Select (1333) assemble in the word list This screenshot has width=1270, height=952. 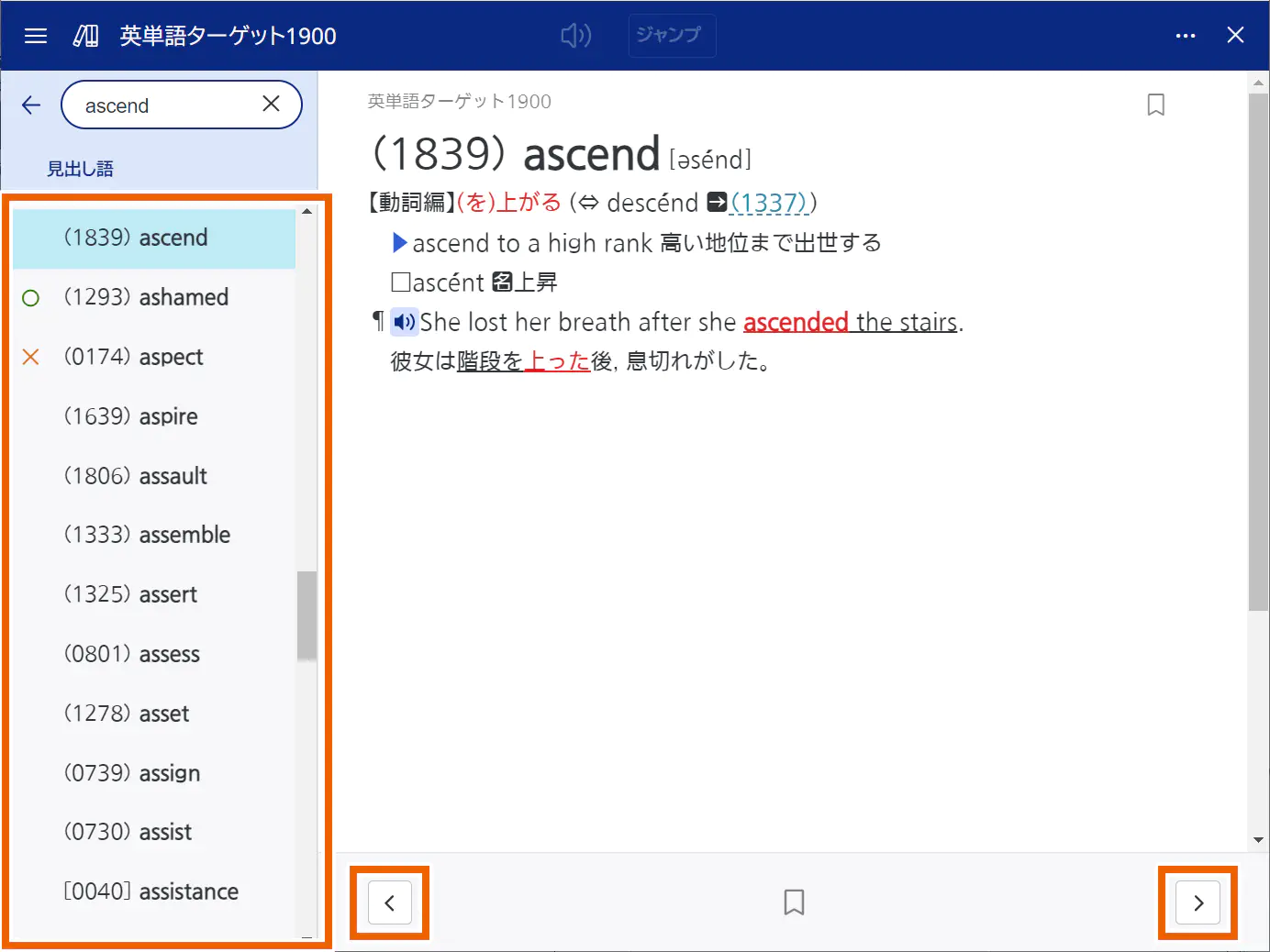[154, 535]
